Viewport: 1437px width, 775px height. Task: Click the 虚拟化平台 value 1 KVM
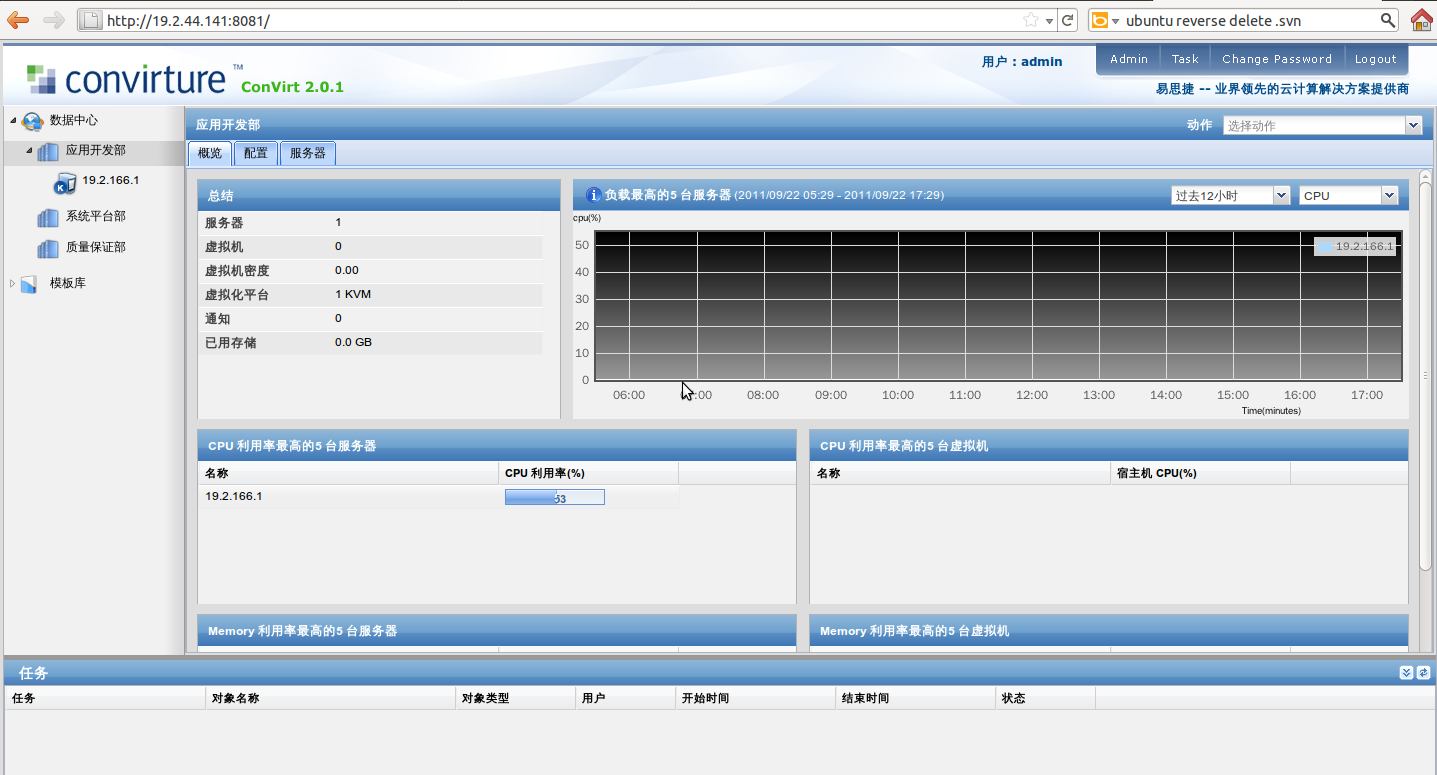click(x=353, y=295)
